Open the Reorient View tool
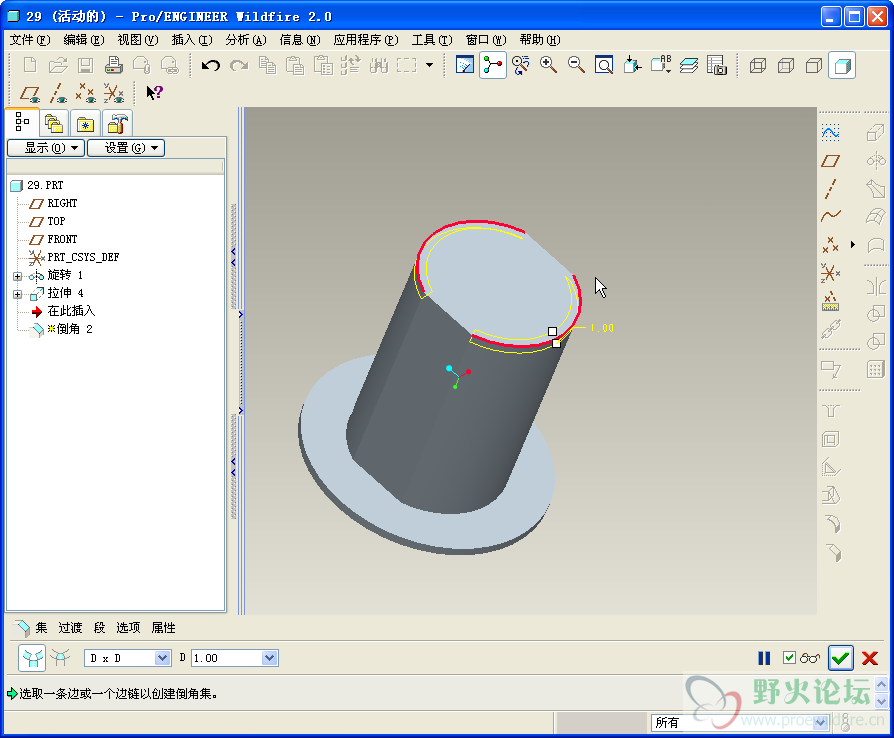Viewport: 894px width, 738px height. pos(632,66)
